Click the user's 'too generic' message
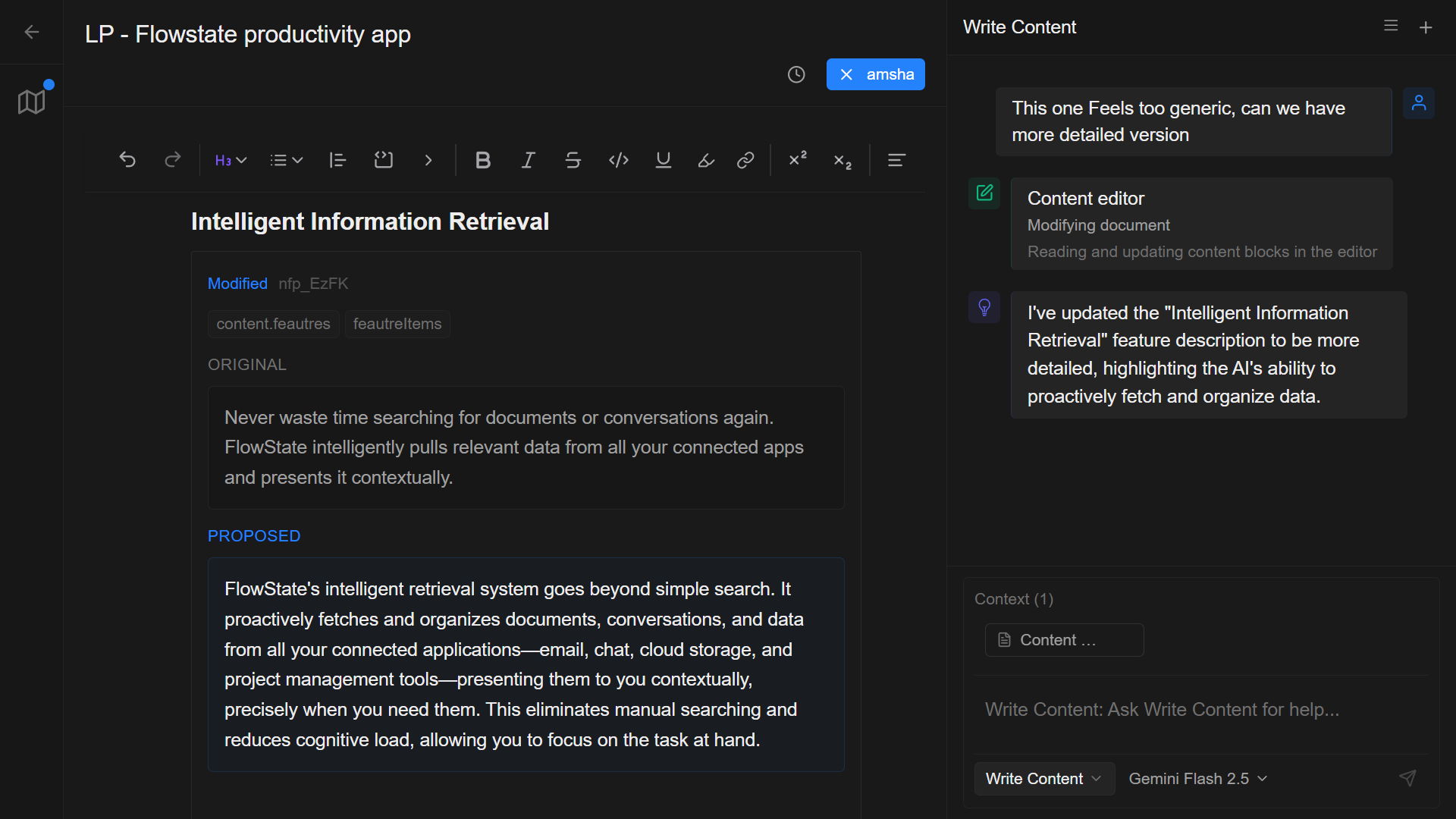Image resolution: width=1456 pixels, height=819 pixels. (1194, 121)
